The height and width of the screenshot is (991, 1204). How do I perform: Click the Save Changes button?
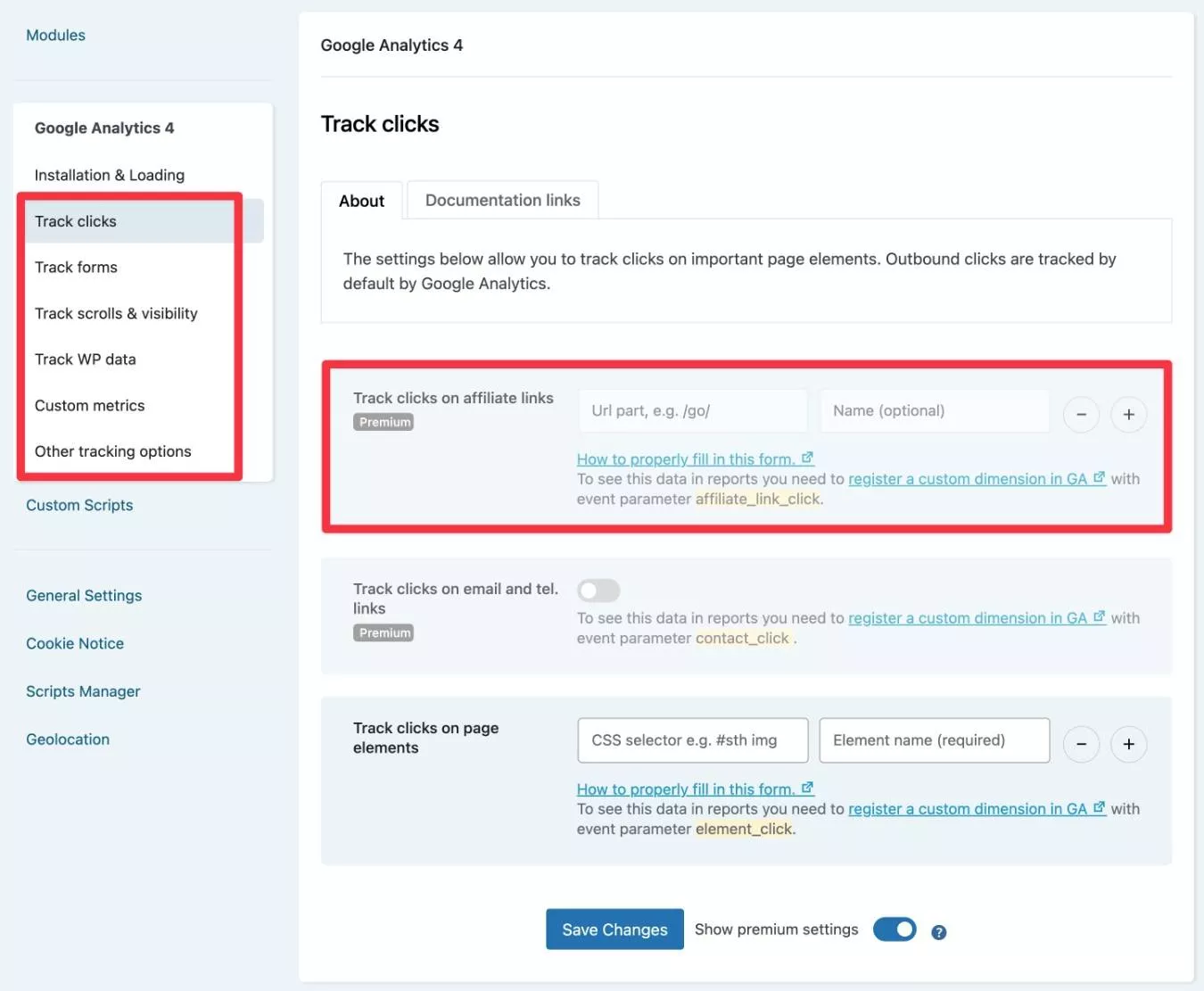click(614, 929)
